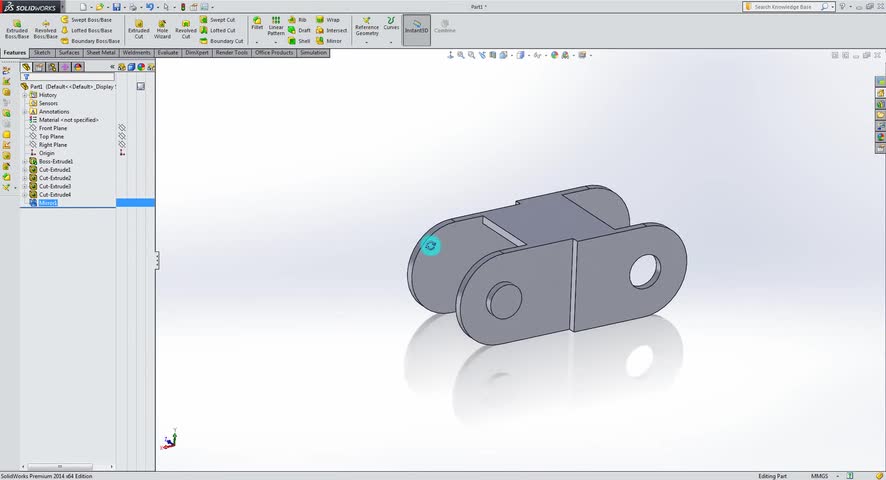Toggle visibility marker beside Front Plane

122,128
